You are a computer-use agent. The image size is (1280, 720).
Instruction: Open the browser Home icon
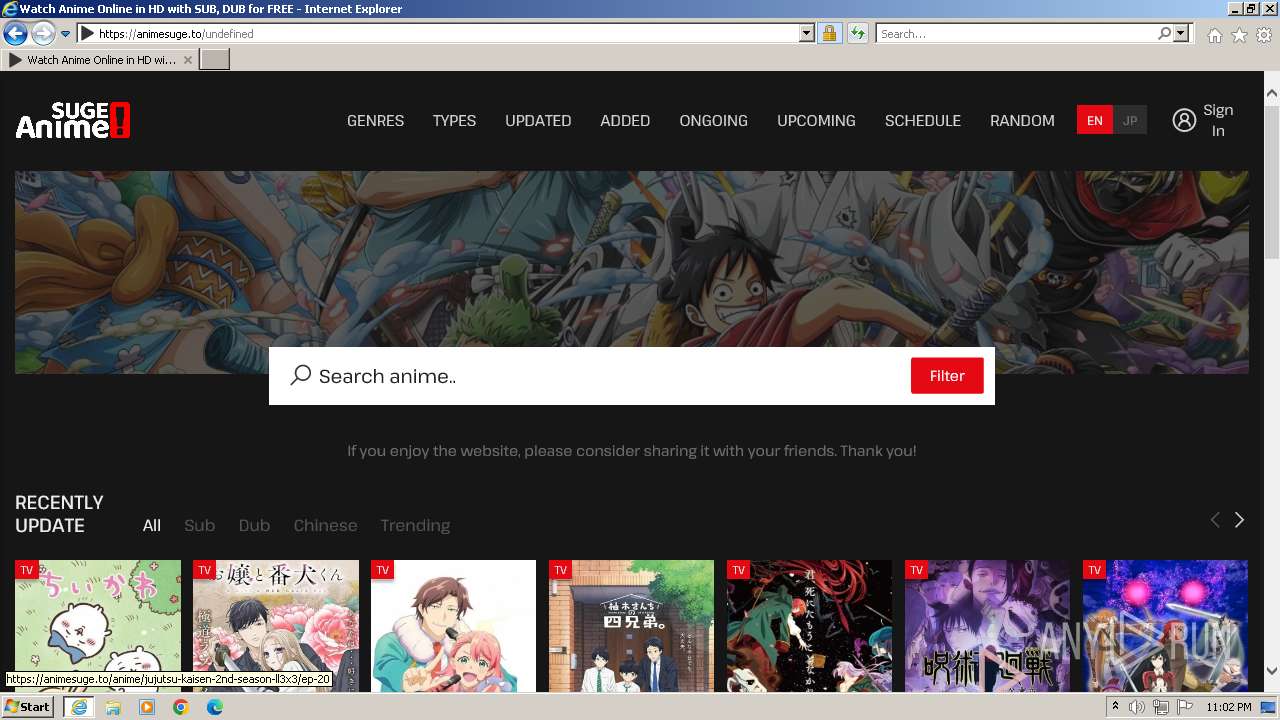coord(1214,34)
